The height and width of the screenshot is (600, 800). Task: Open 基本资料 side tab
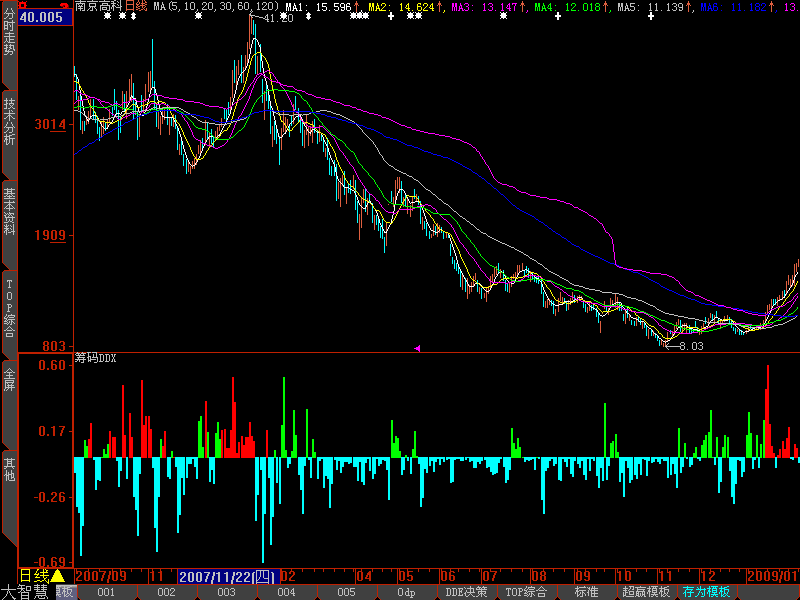click(x=9, y=210)
